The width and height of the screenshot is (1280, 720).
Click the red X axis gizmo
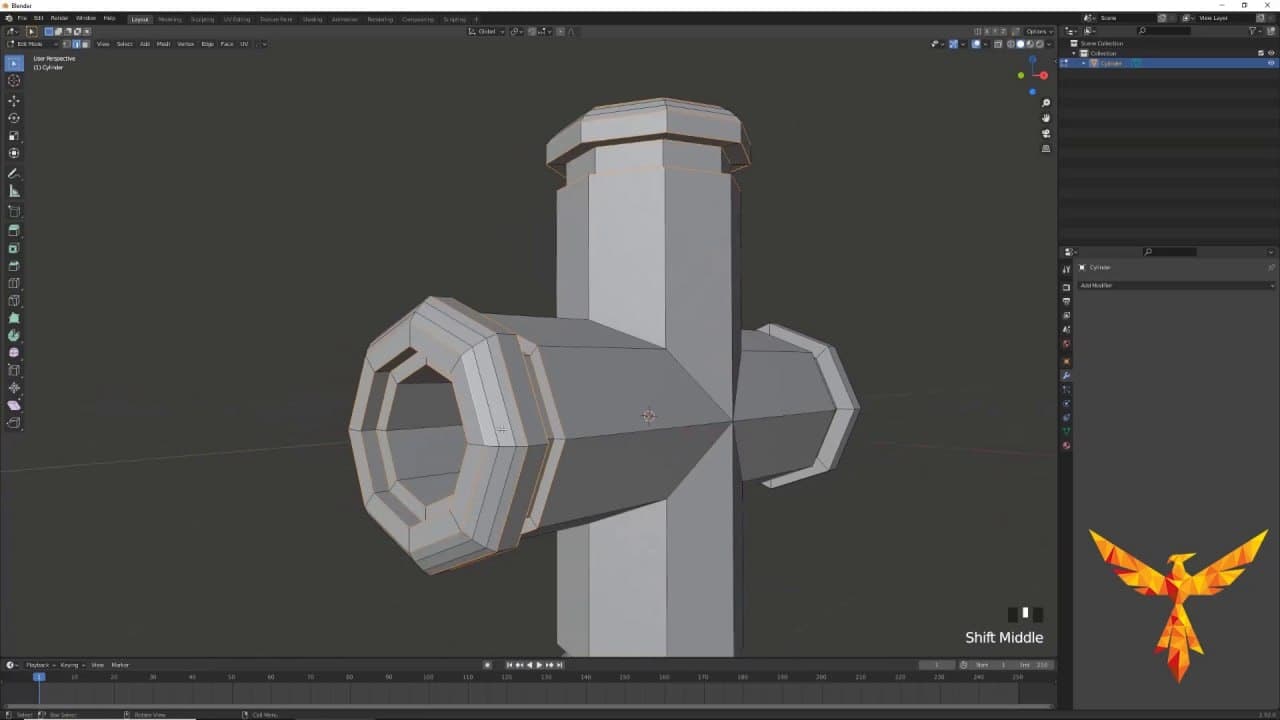pos(1043,75)
